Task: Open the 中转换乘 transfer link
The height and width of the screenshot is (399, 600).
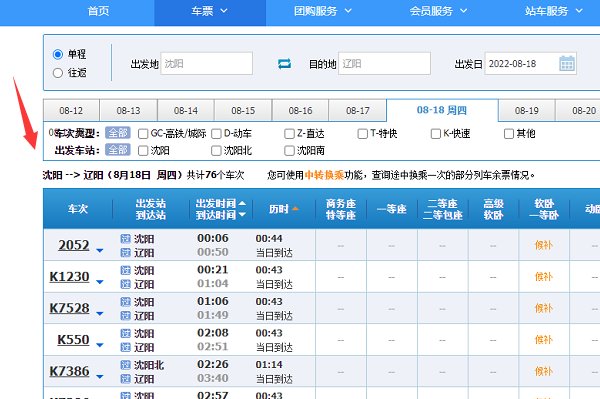Action: click(x=324, y=175)
